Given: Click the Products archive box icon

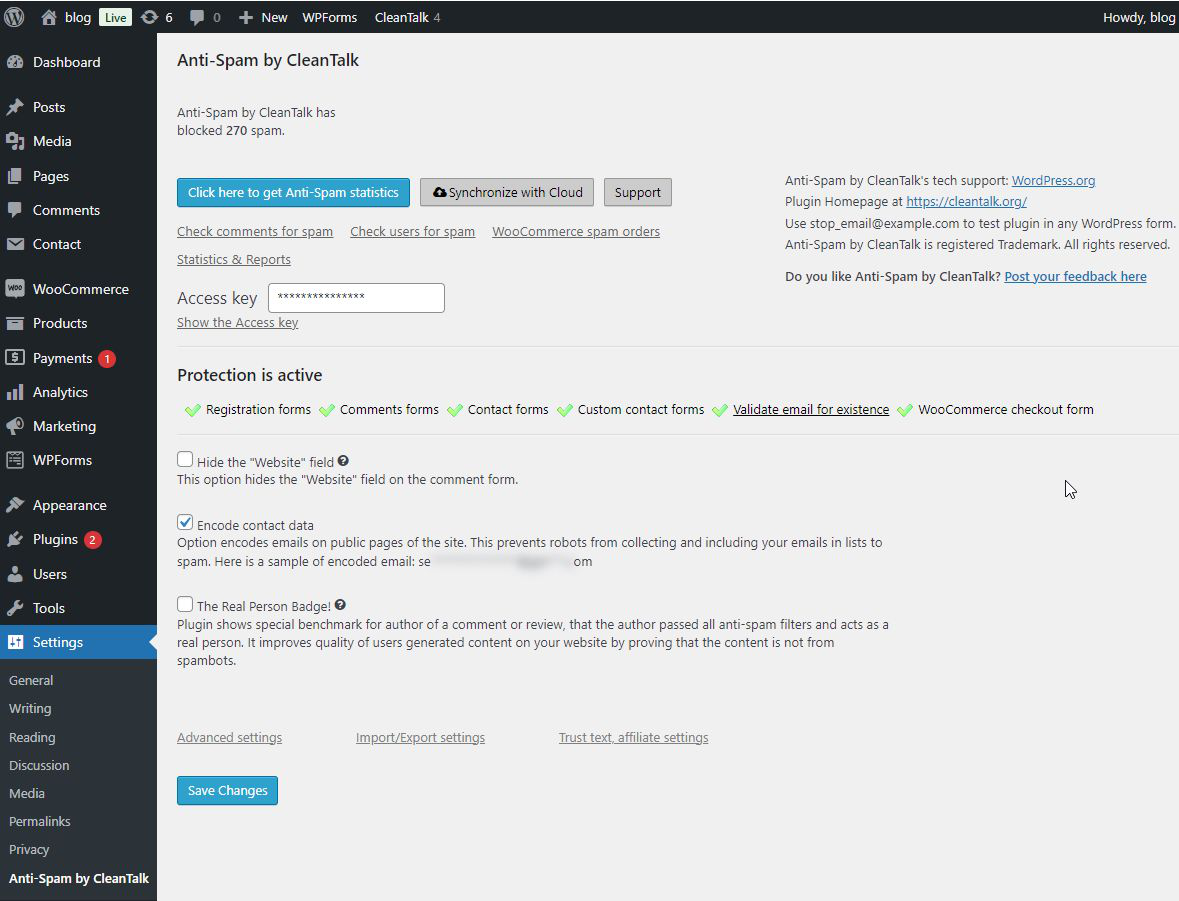Looking at the screenshot, I should click(15, 323).
